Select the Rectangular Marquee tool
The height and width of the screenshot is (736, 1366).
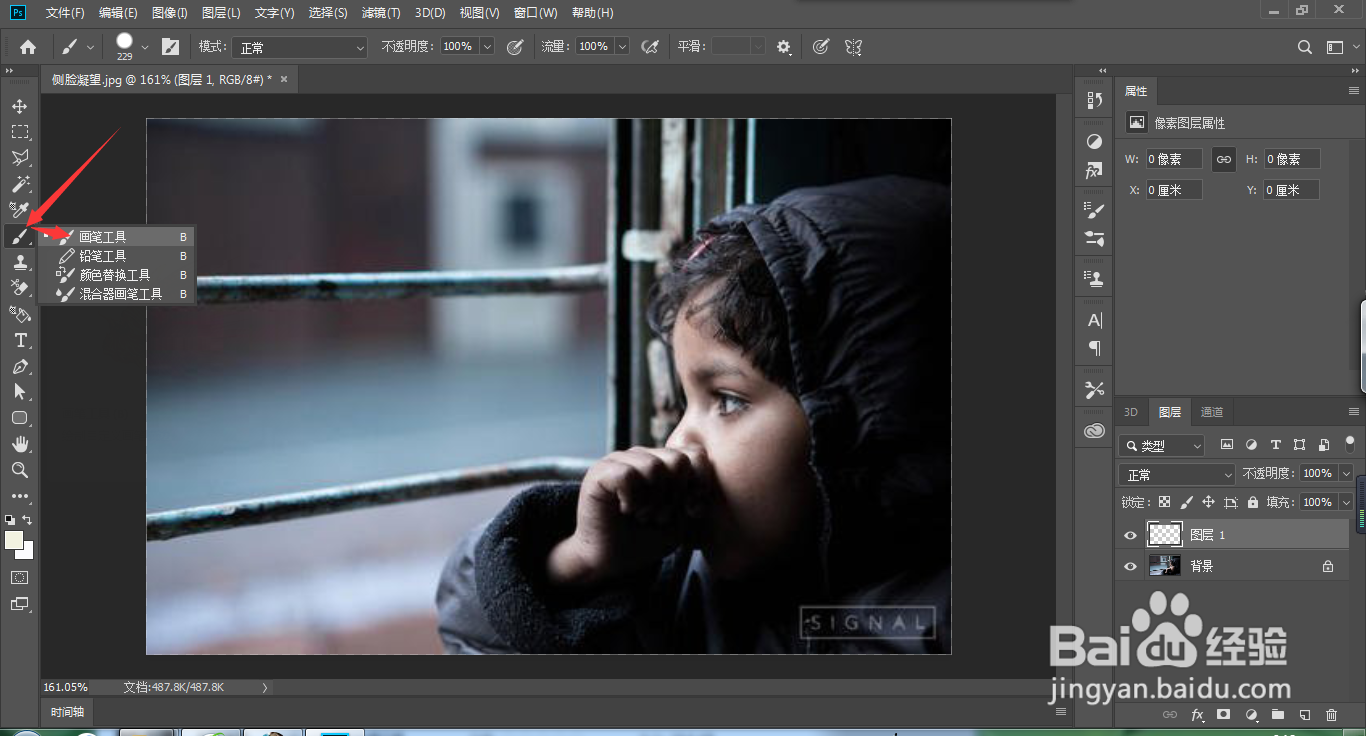click(19, 132)
